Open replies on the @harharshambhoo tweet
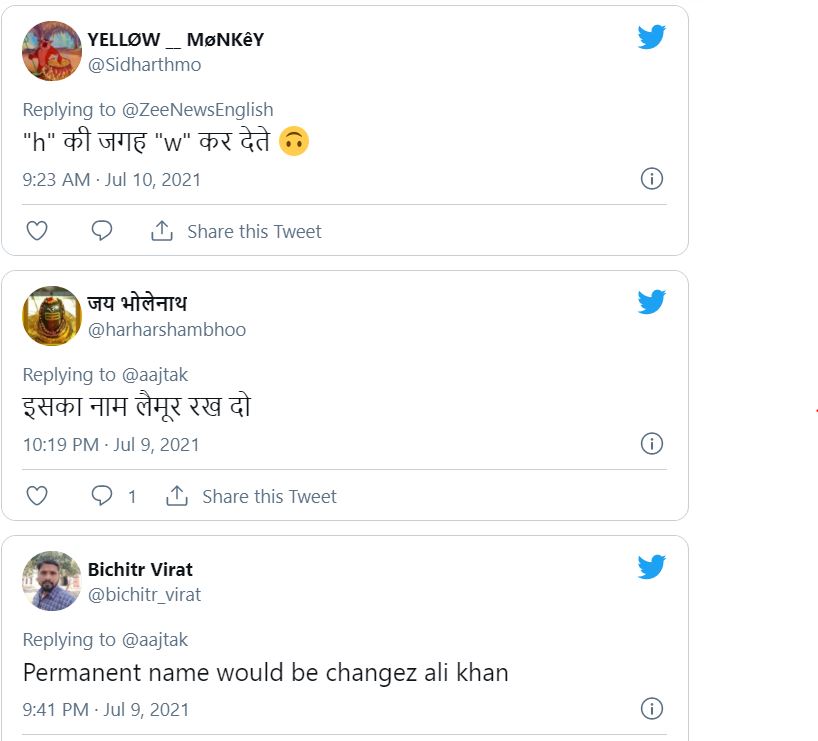 (x=103, y=496)
